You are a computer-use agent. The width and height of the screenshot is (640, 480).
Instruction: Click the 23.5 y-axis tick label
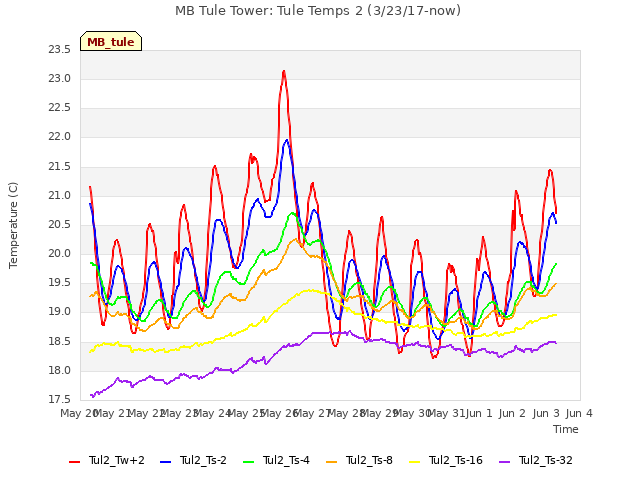point(60,49)
